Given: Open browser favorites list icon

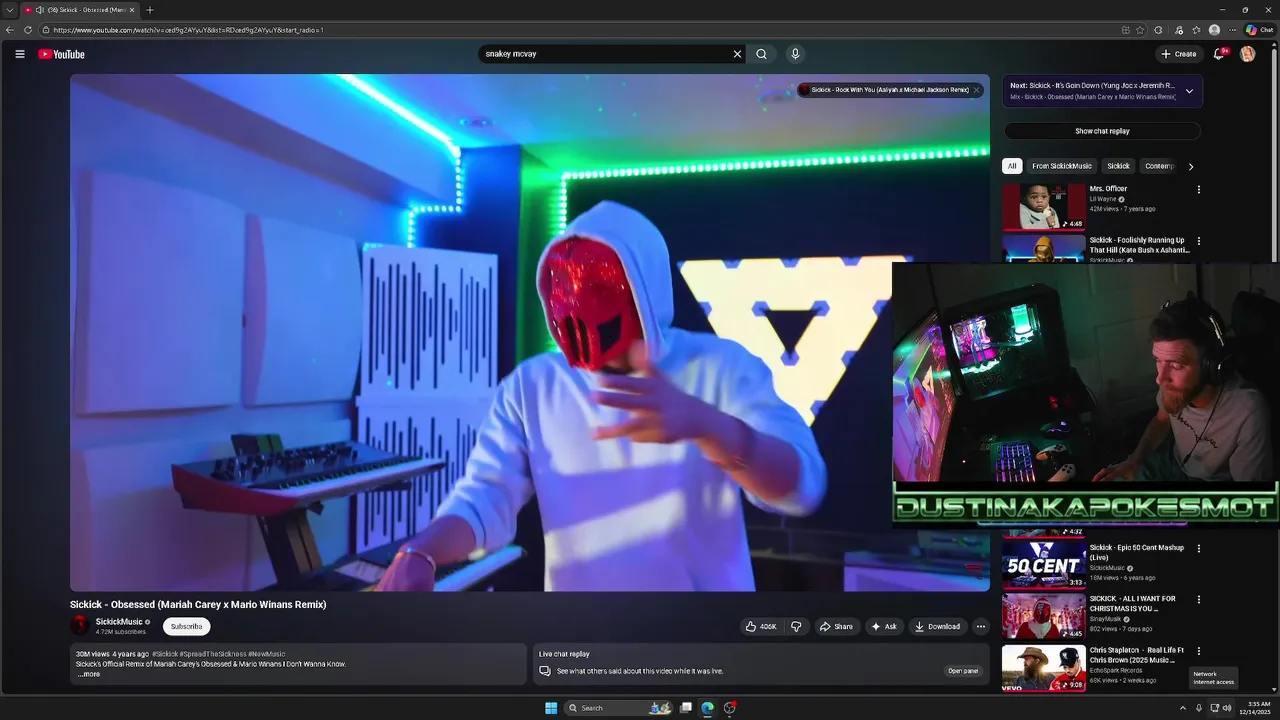Looking at the screenshot, I should 1196,30.
